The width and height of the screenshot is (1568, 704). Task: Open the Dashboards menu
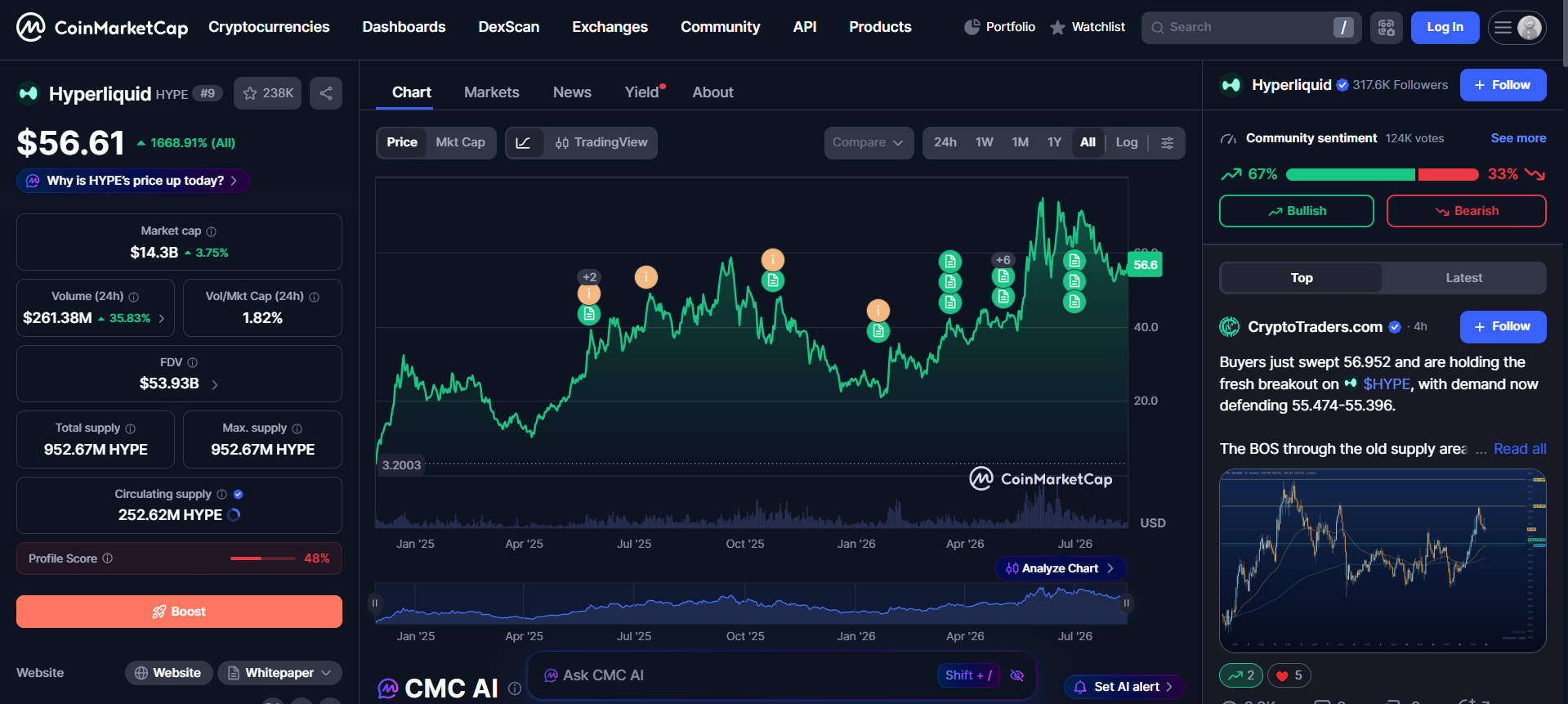click(404, 27)
